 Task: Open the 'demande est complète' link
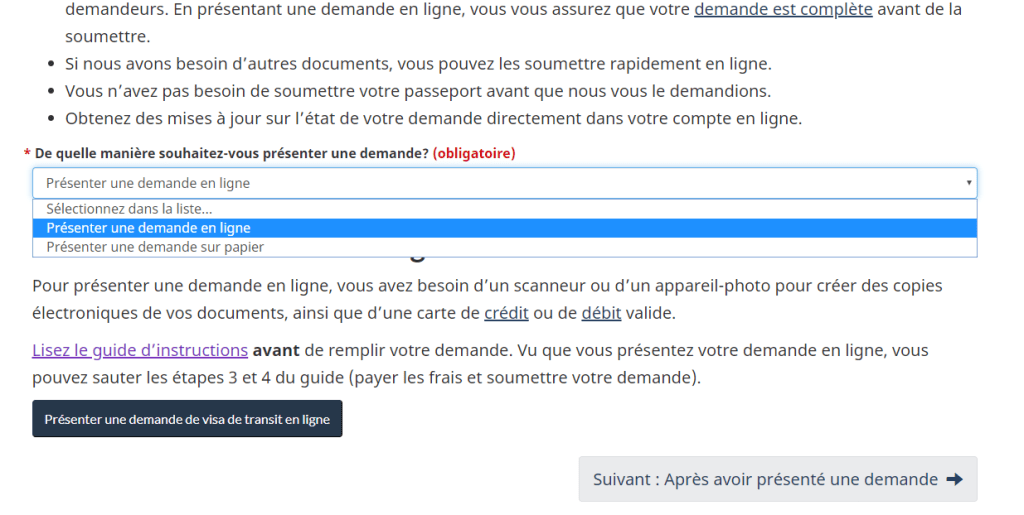coord(783,10)
